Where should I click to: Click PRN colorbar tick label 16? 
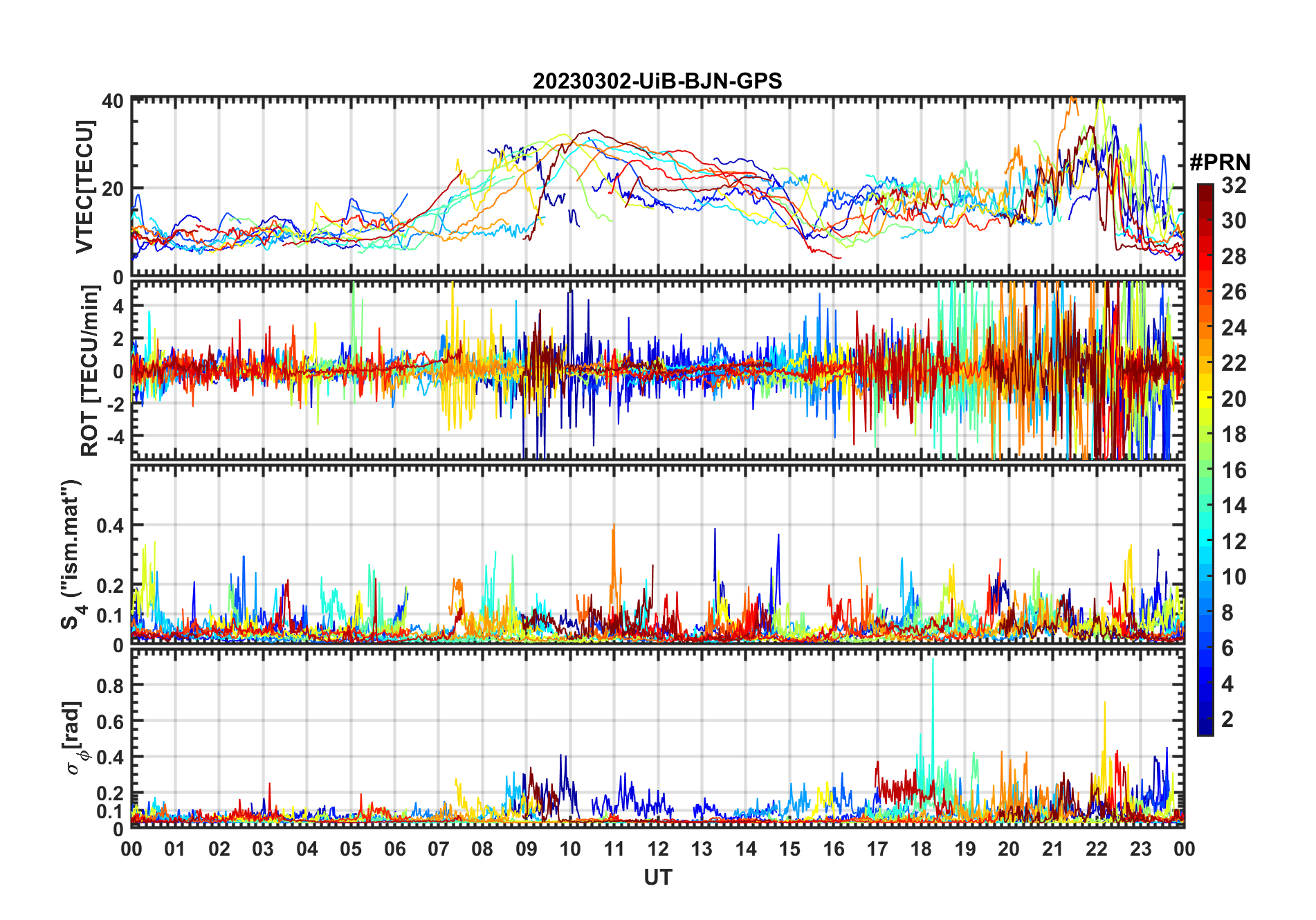(1234, 470)
